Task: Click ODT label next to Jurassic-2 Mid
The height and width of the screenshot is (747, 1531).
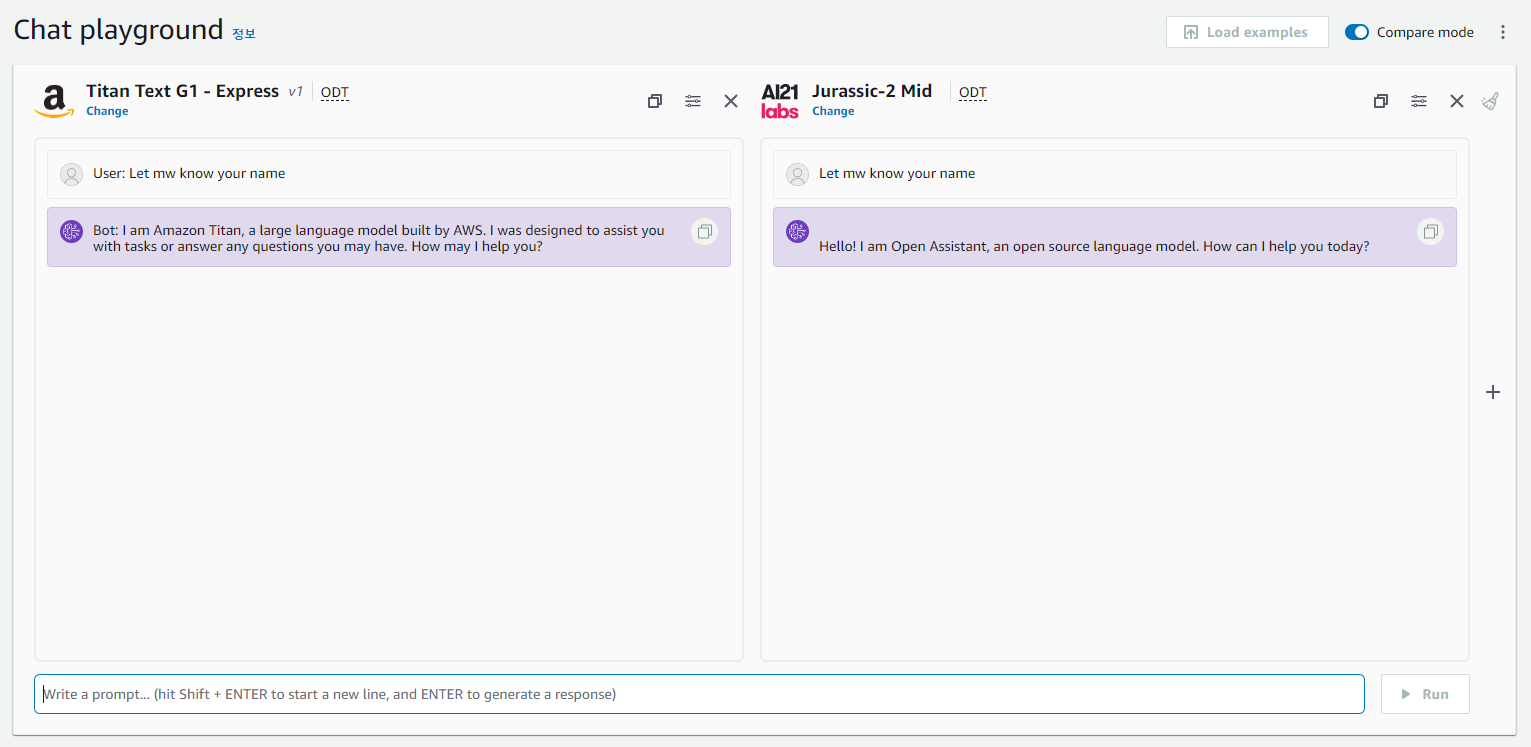Action: click(x=973, y=93)
